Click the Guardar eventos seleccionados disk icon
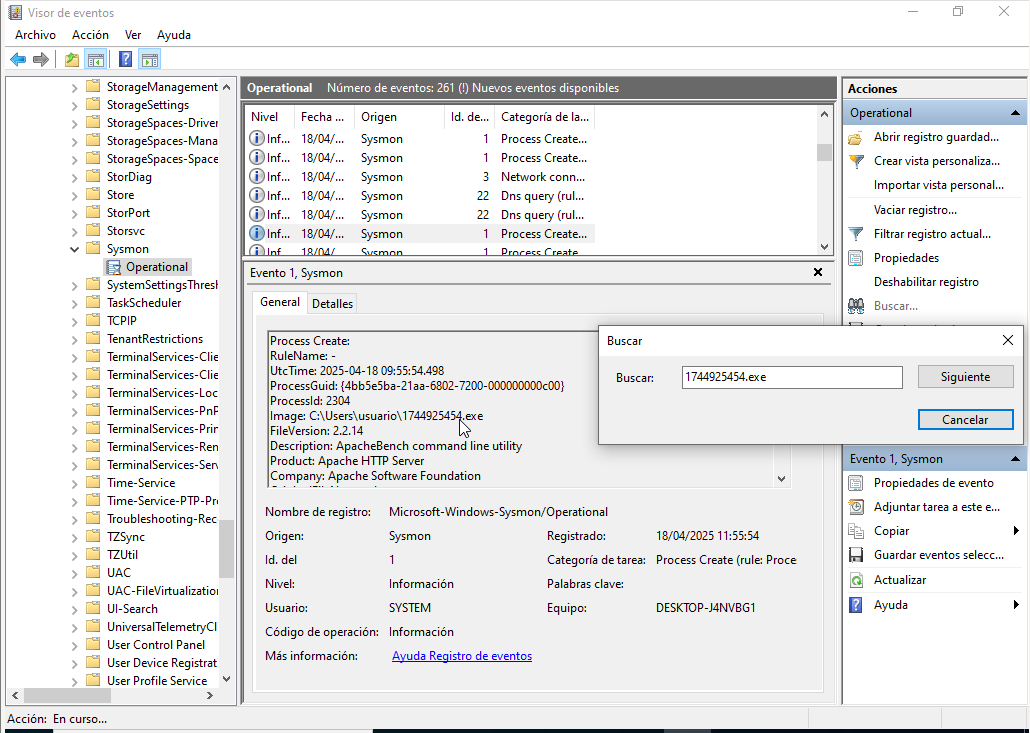 point(855,555)
